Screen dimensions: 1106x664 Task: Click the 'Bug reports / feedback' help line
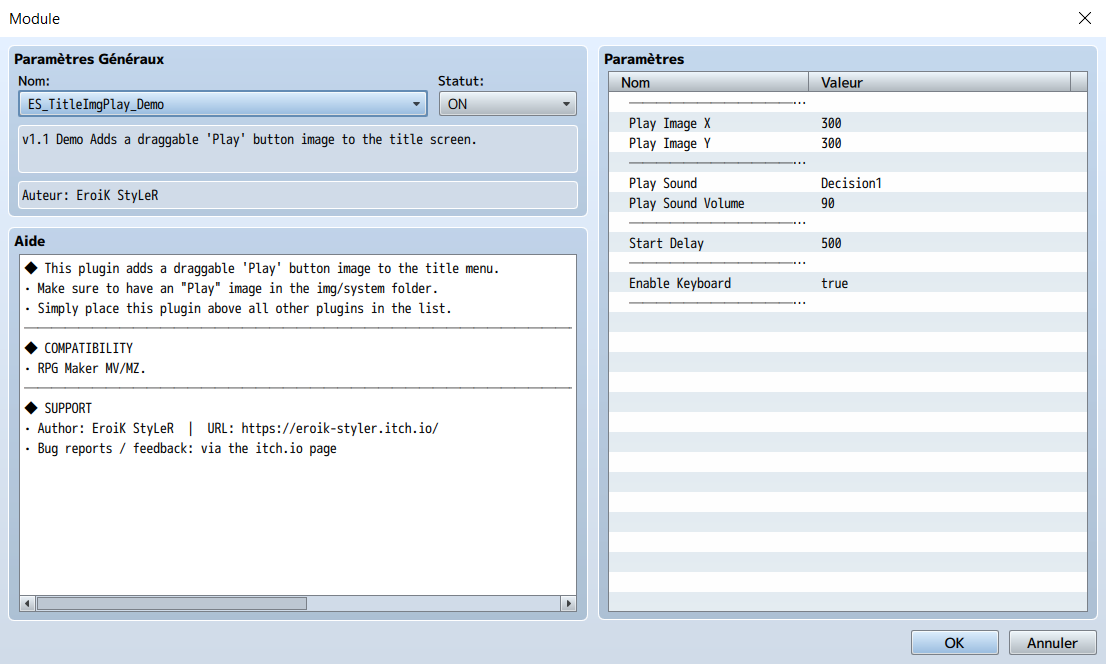coord(187,449)
